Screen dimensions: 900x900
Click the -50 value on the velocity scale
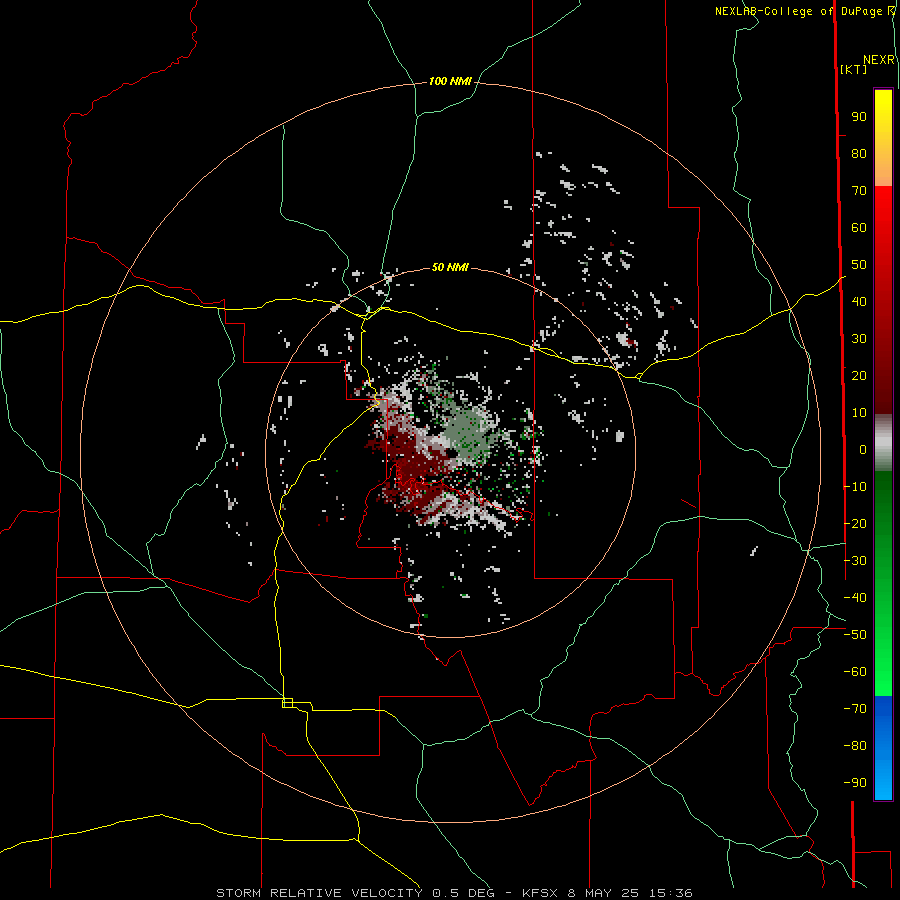(x=855, y=635)
